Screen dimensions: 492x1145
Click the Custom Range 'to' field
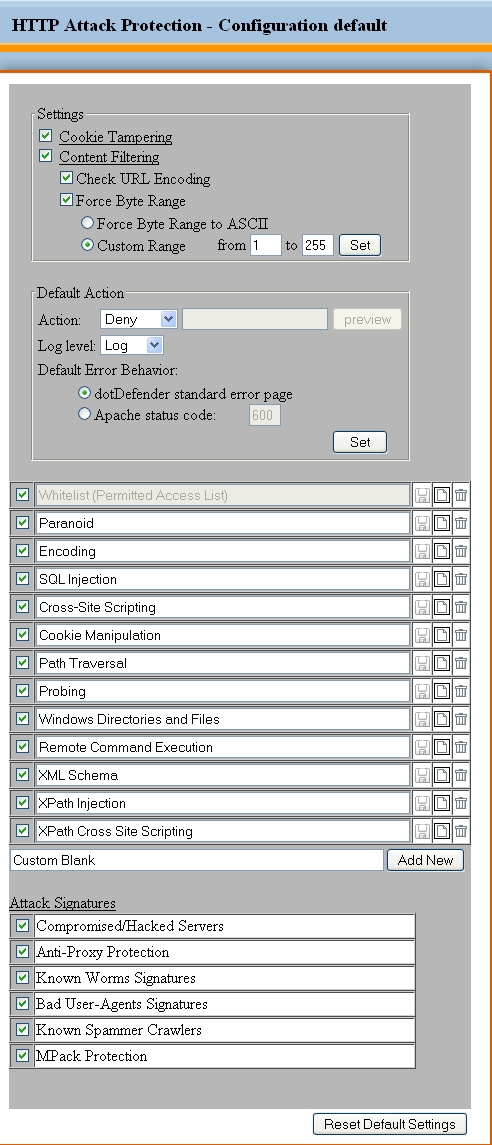318,245
